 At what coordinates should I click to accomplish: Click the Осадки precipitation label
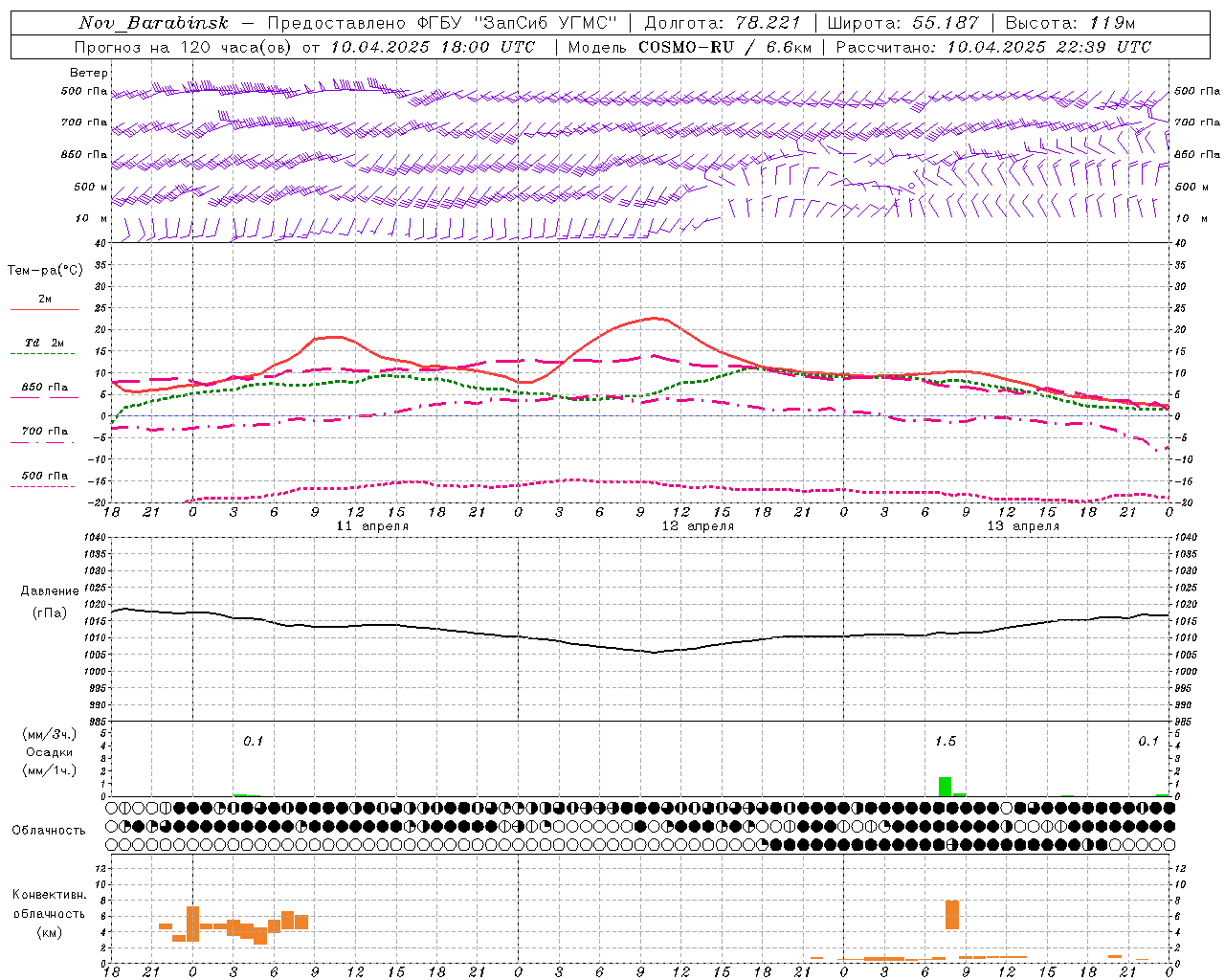click(50, 752)
